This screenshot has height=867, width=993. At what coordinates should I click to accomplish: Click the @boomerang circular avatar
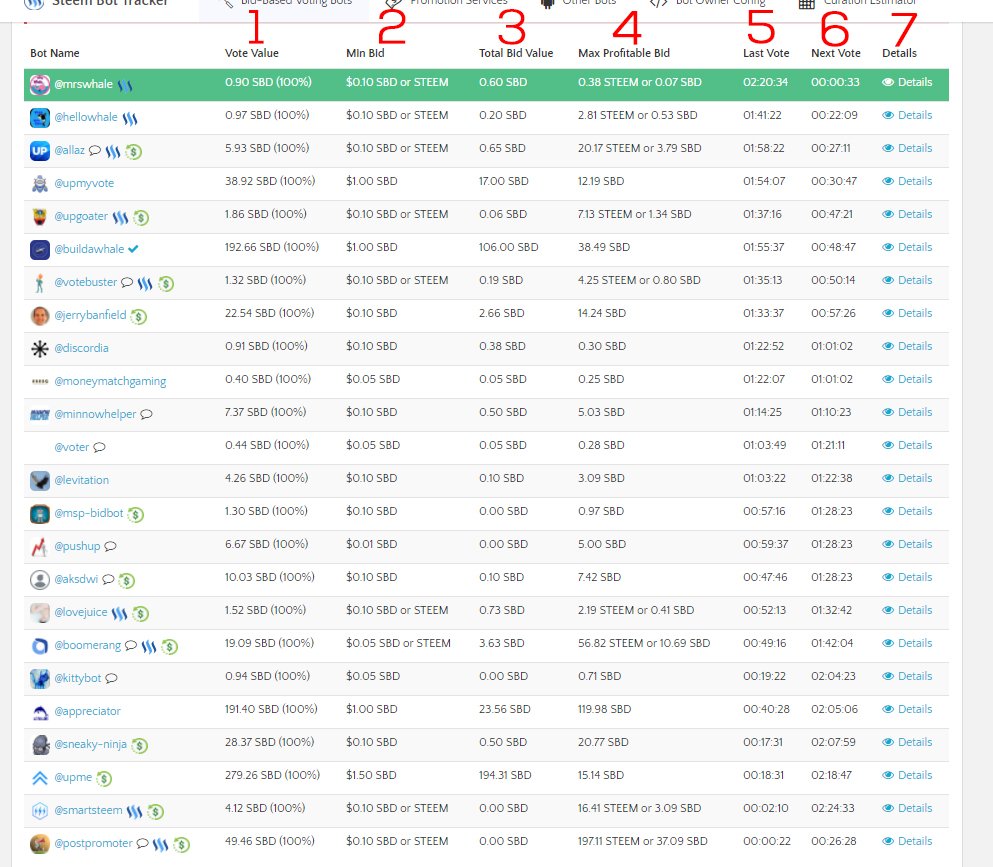point(39,645)
